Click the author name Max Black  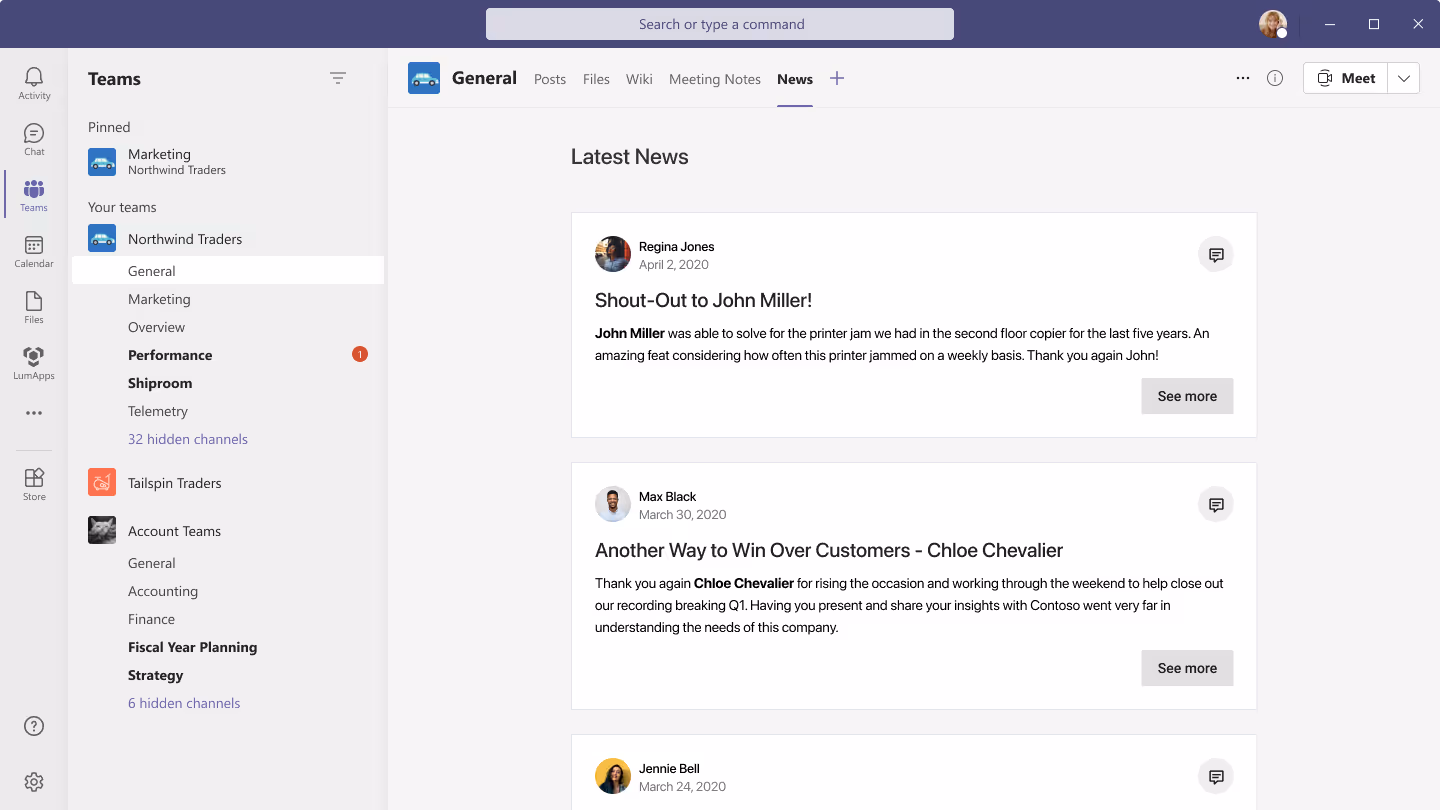click(667, 496)
